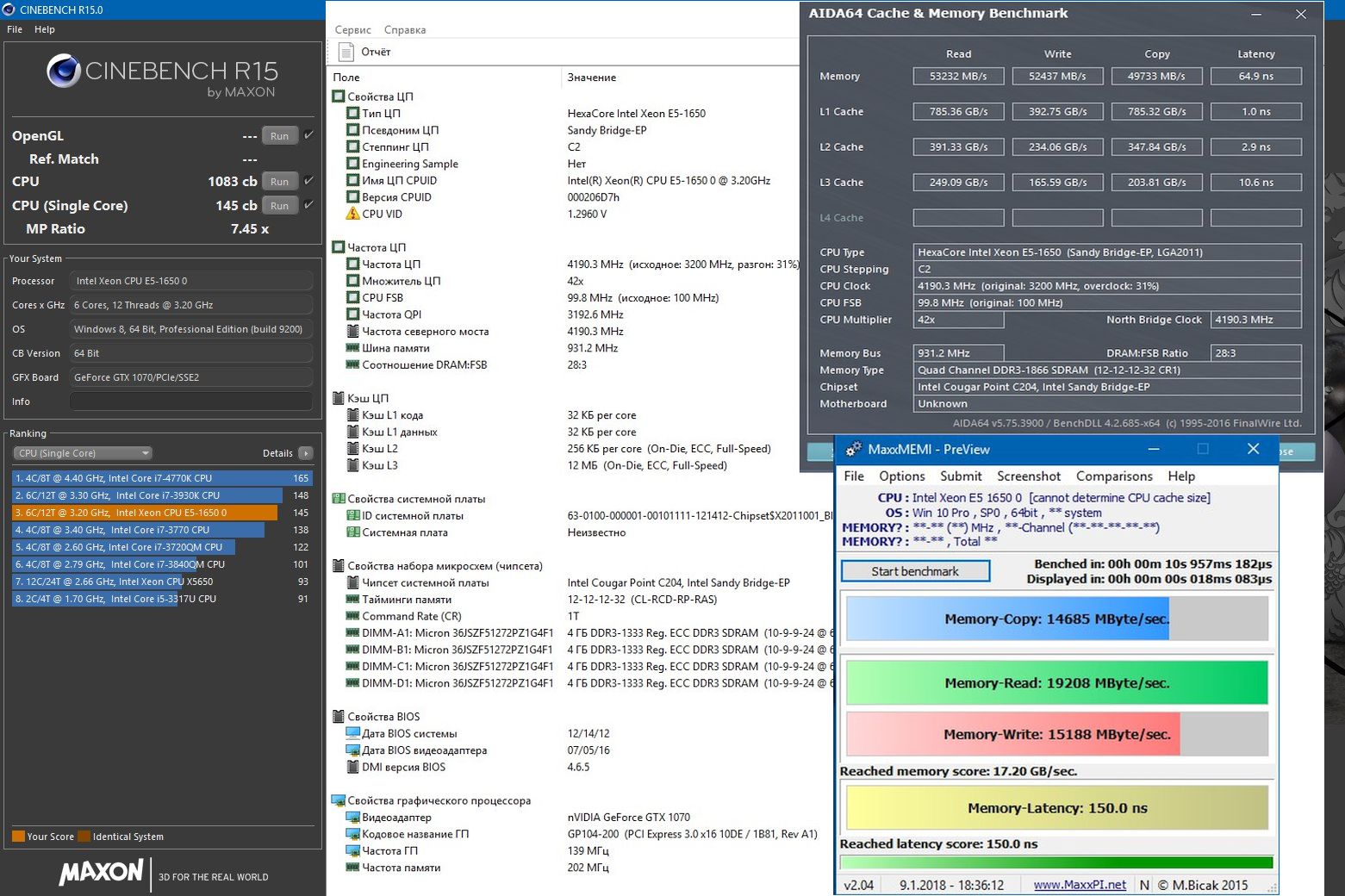Click the Свойства системной платы section icon
1345x896 pixels.
[x=339, y=499]
